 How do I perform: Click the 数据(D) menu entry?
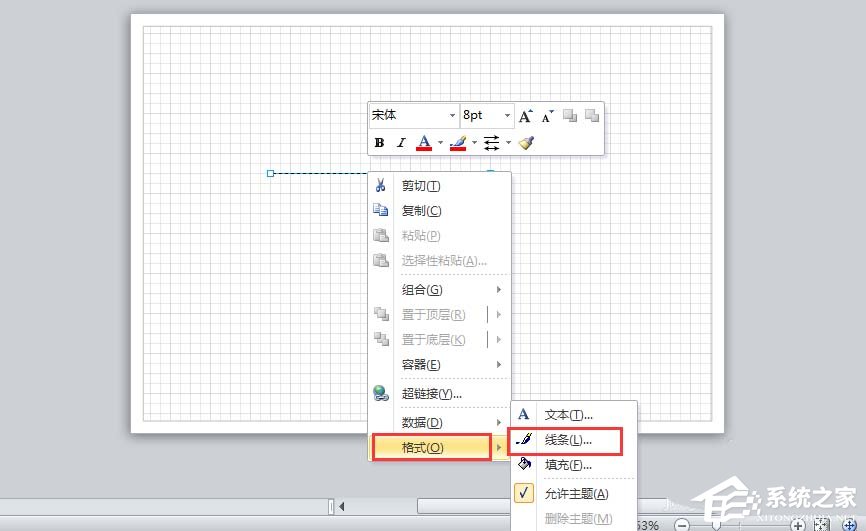439,422
